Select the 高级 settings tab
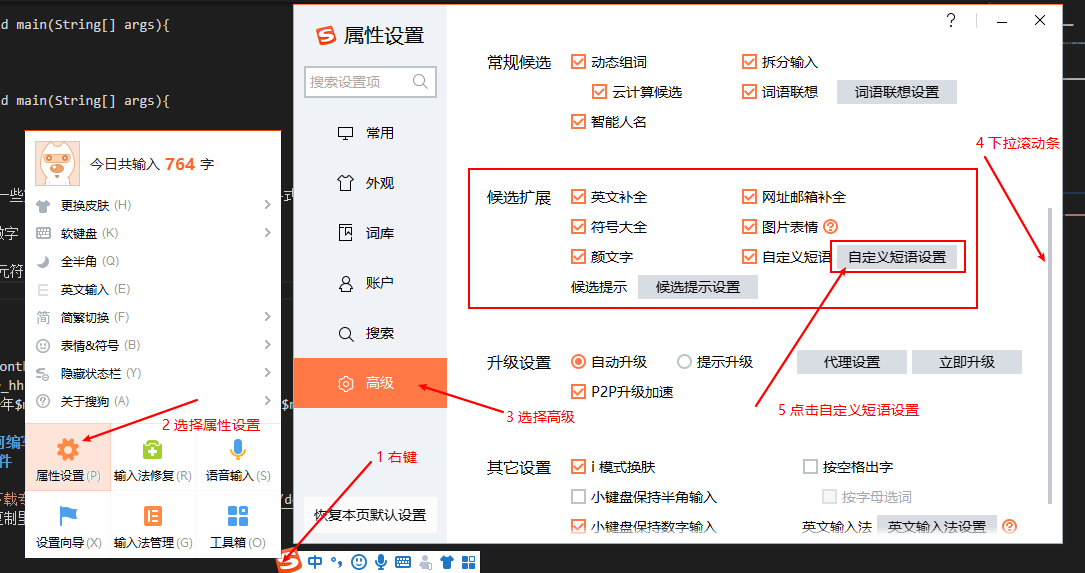 click(x=370, y=383)
